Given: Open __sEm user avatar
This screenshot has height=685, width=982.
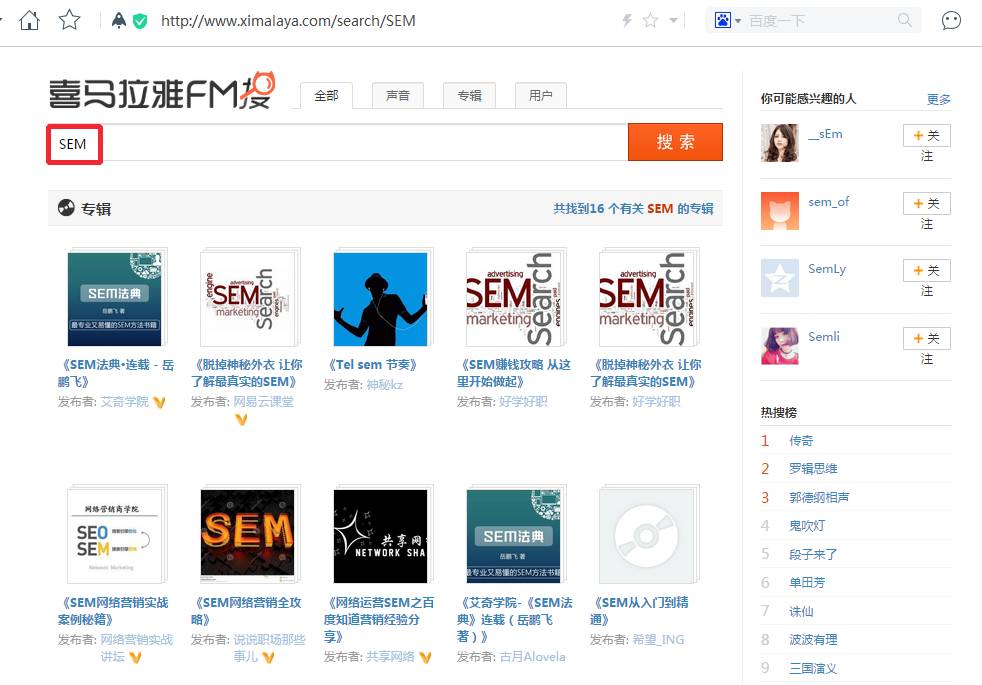Looking at the screenshot, I should point(780,143).
